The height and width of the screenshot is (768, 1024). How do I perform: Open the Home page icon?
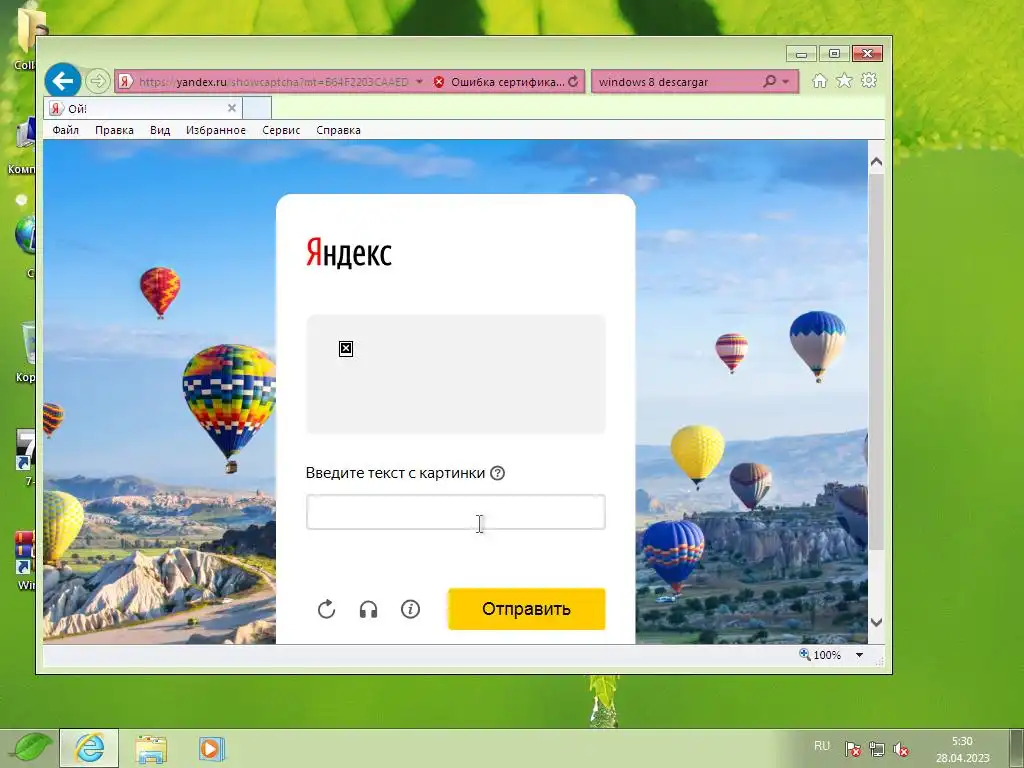(x=819, y=81)
